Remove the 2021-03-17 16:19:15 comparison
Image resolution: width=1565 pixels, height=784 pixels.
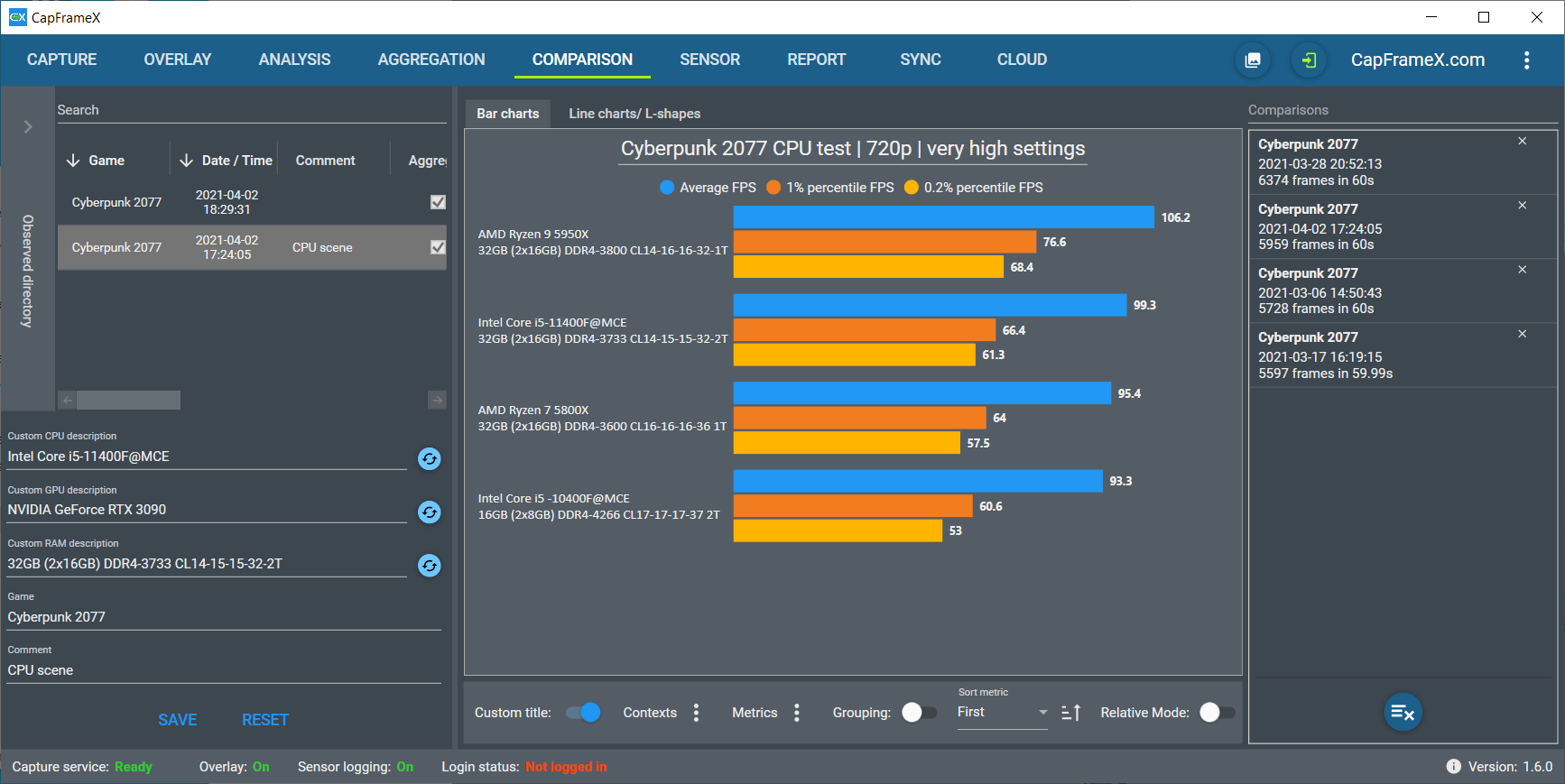(1522, 334)
